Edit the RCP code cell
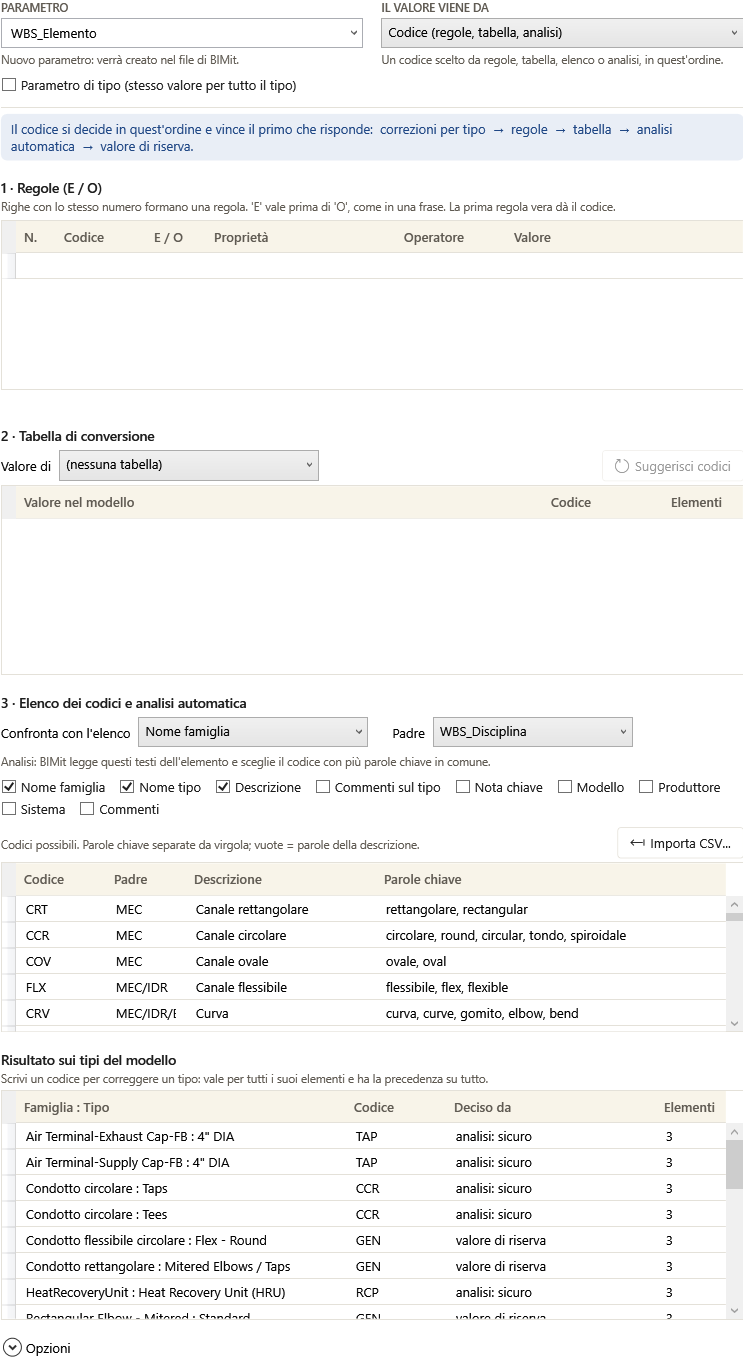Image resolution: width=743 pixels, height=1358 pixels. 396,1293
